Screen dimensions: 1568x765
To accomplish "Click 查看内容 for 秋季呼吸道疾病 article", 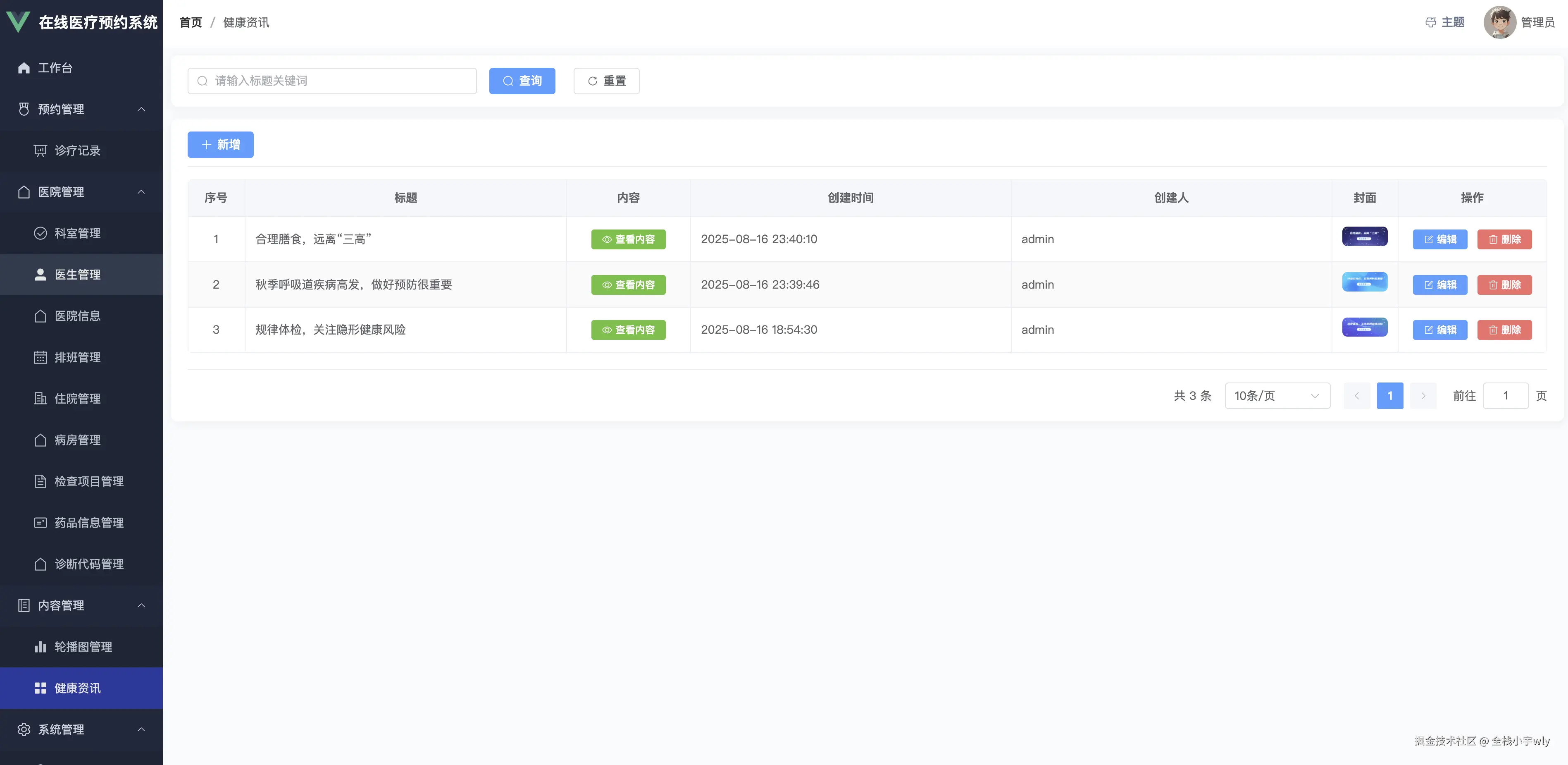I will (628, 284).
